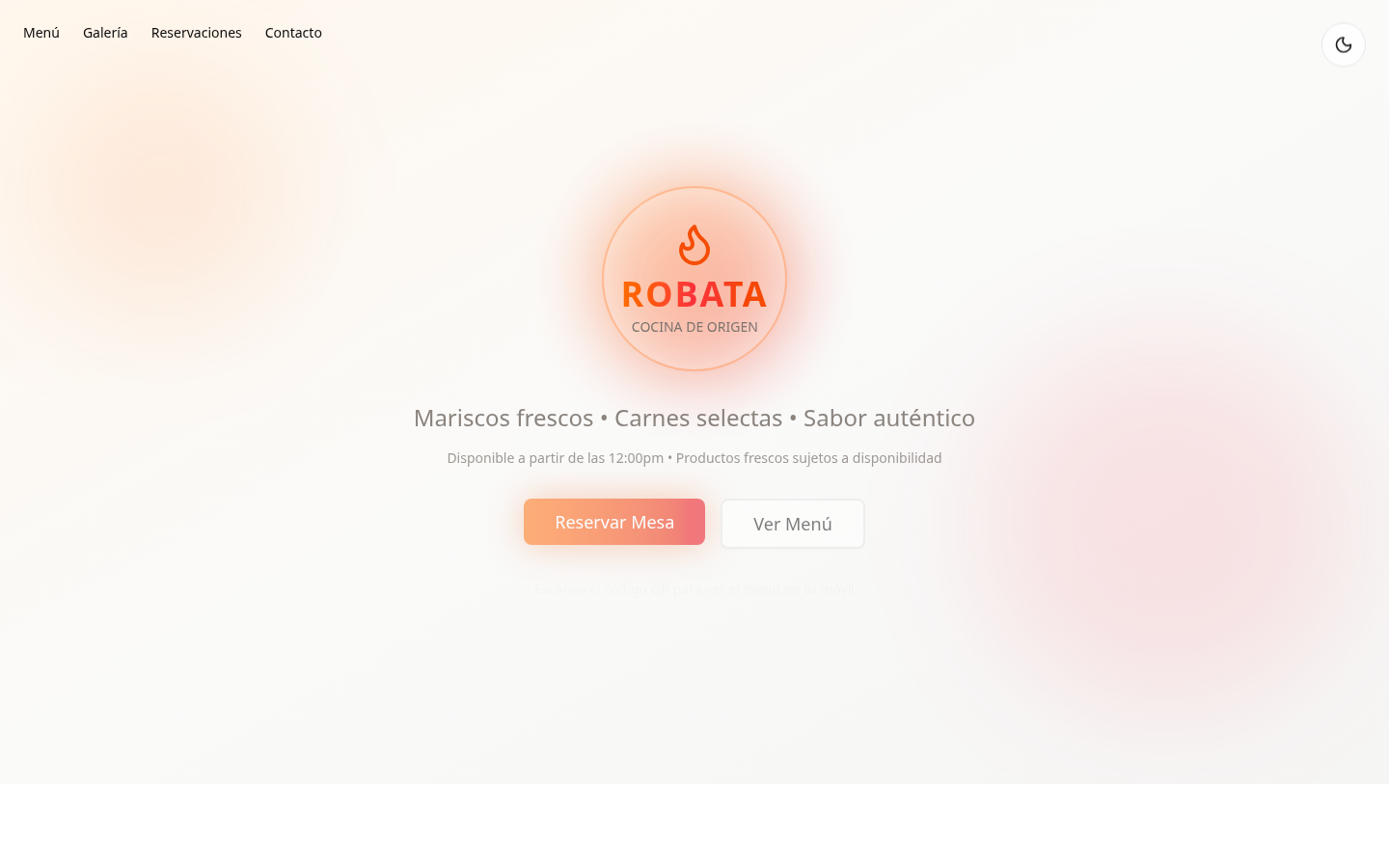Click the ROBATA brand title
Screen dimensions: 1389x868
pyautogui.click(x=694, y=294)
